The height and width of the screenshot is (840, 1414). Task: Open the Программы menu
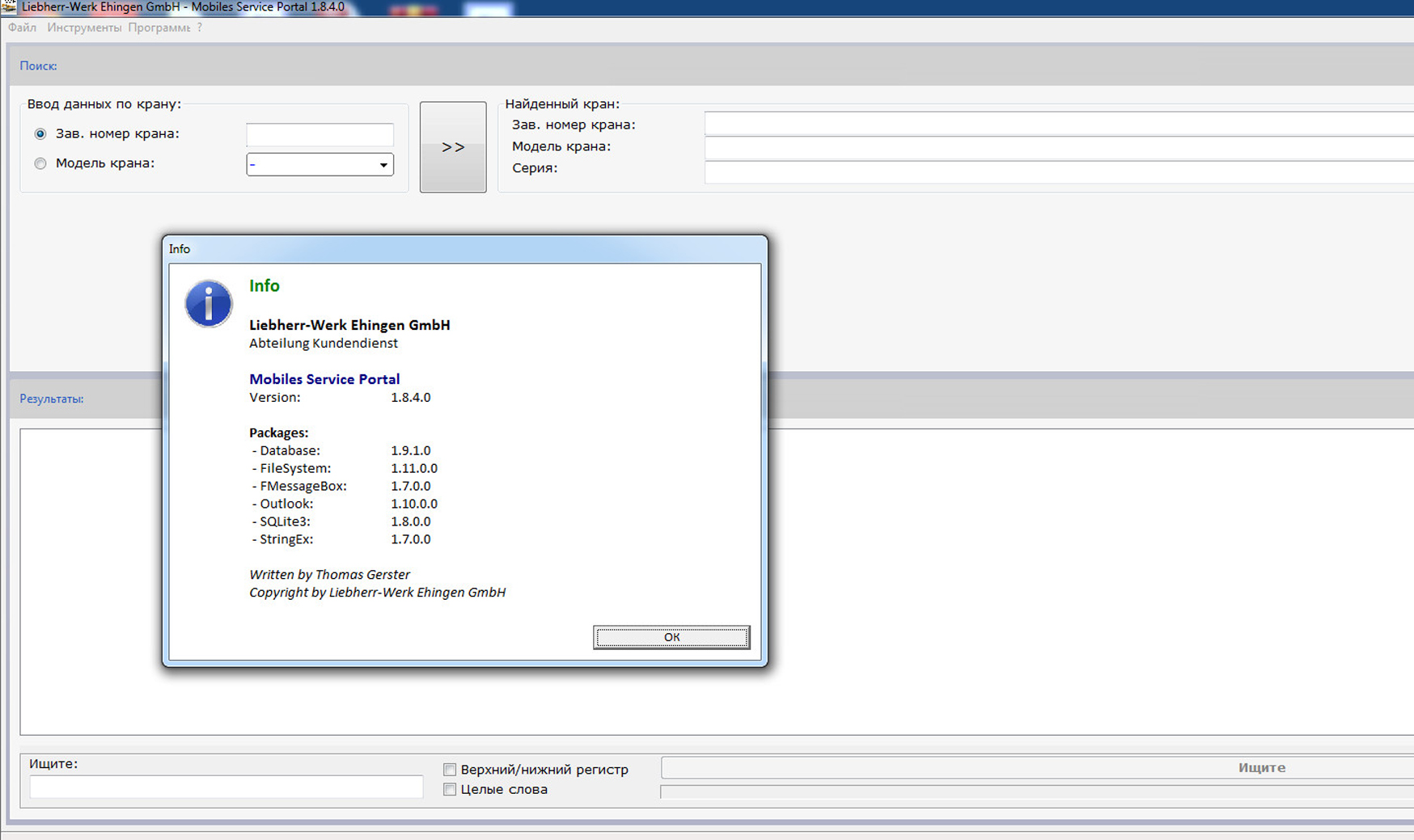click(159, 27)
